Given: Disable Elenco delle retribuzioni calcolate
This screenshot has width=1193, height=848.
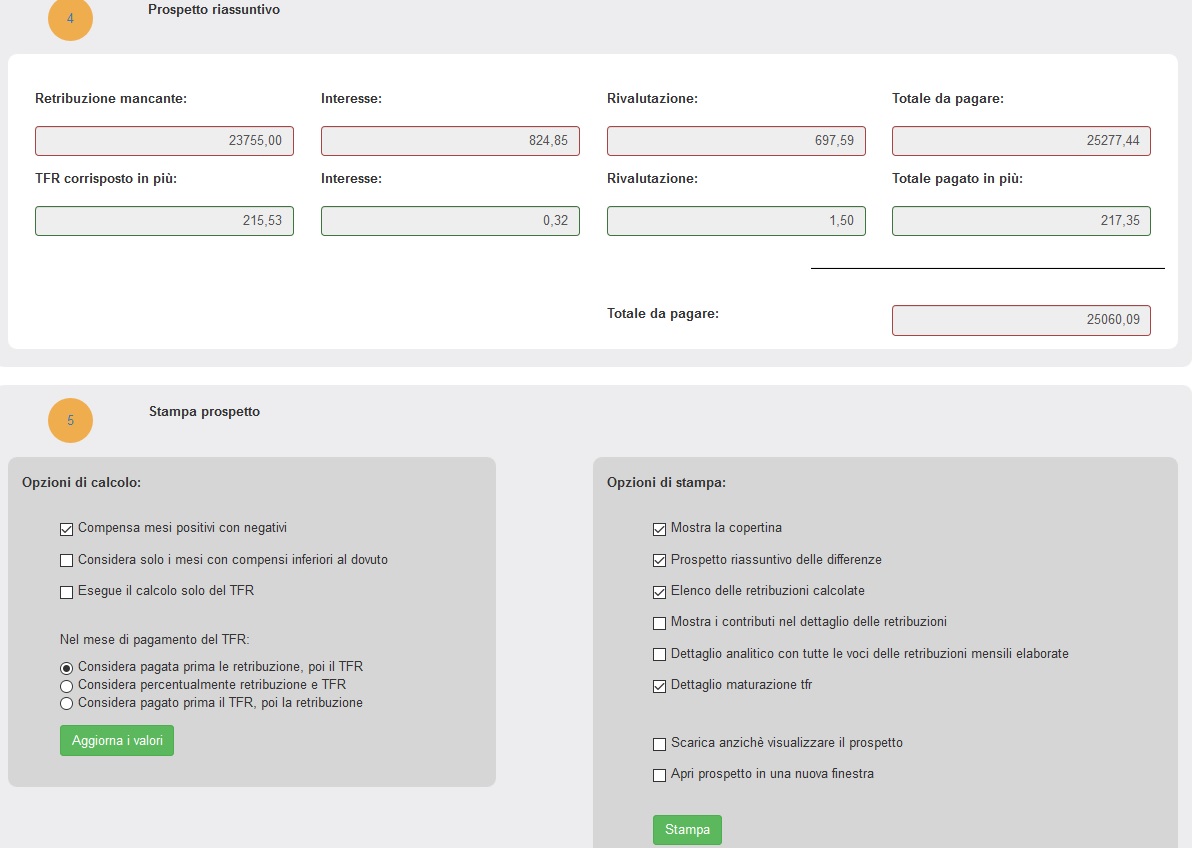Looking at the screenshot, I should [x=659, y=592].
